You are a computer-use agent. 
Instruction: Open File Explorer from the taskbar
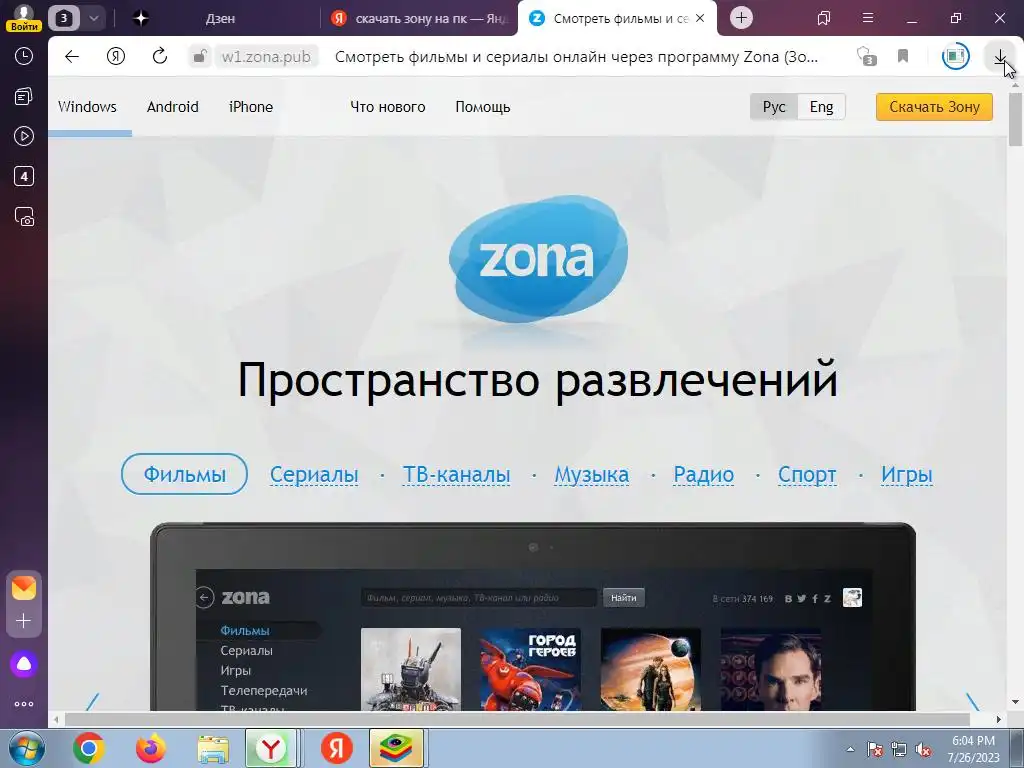tap(213, 748)
